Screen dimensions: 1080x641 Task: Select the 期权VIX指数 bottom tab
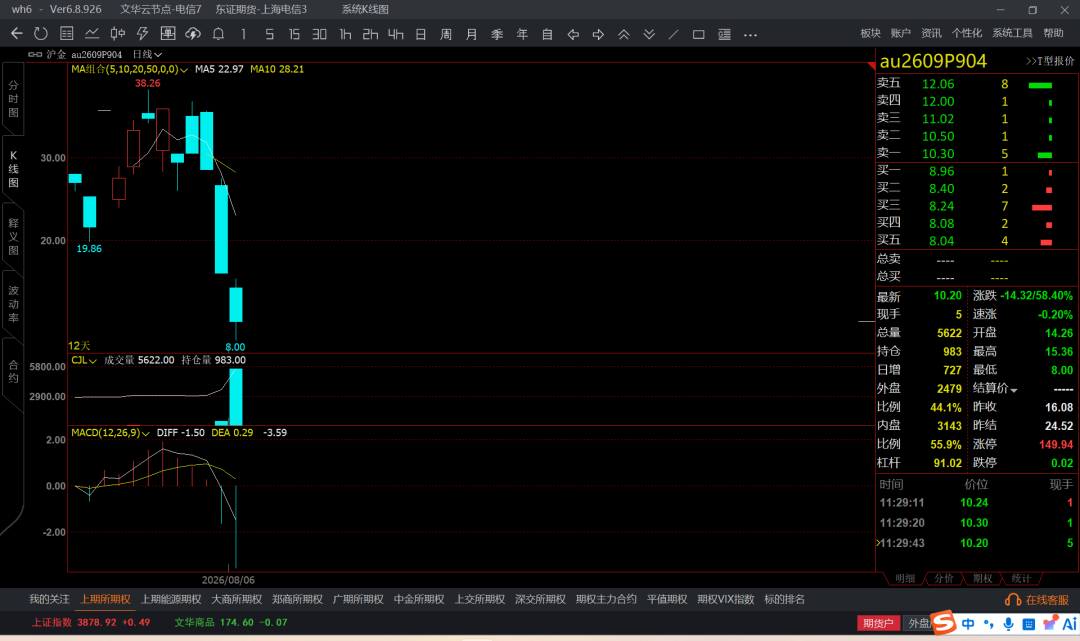pyautogui.click(x=725, y=600)
